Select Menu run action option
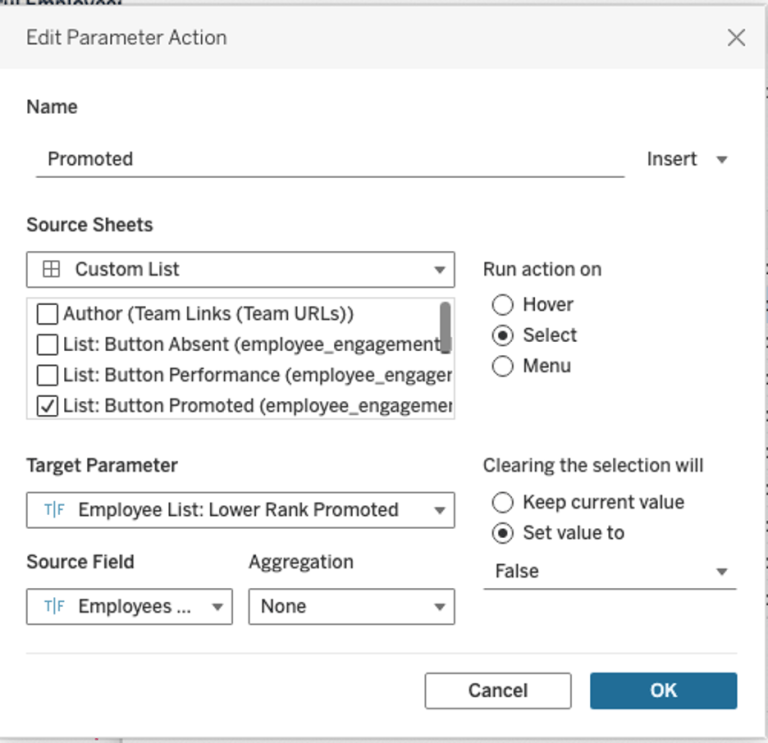This screenshot has height=743, width=768. (503, 366)
